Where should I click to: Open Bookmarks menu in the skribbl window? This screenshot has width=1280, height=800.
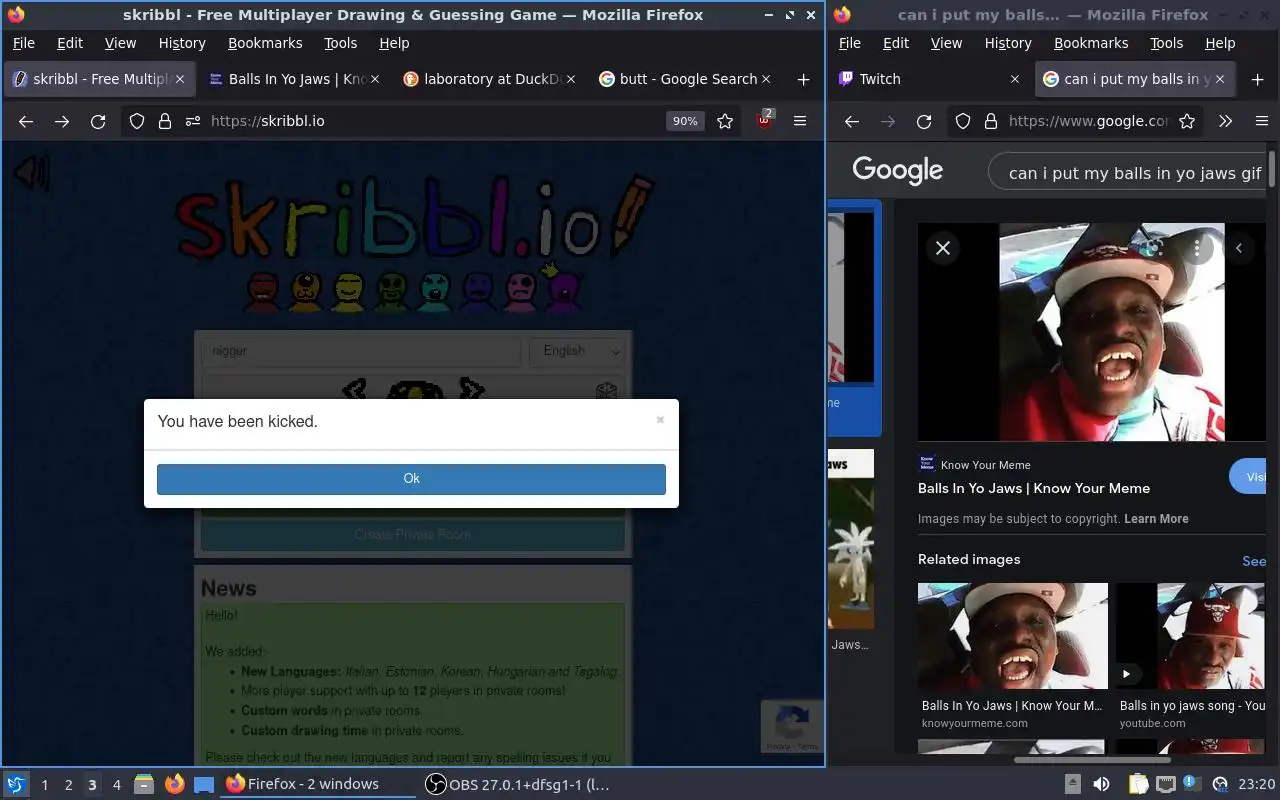coord(265,43)
